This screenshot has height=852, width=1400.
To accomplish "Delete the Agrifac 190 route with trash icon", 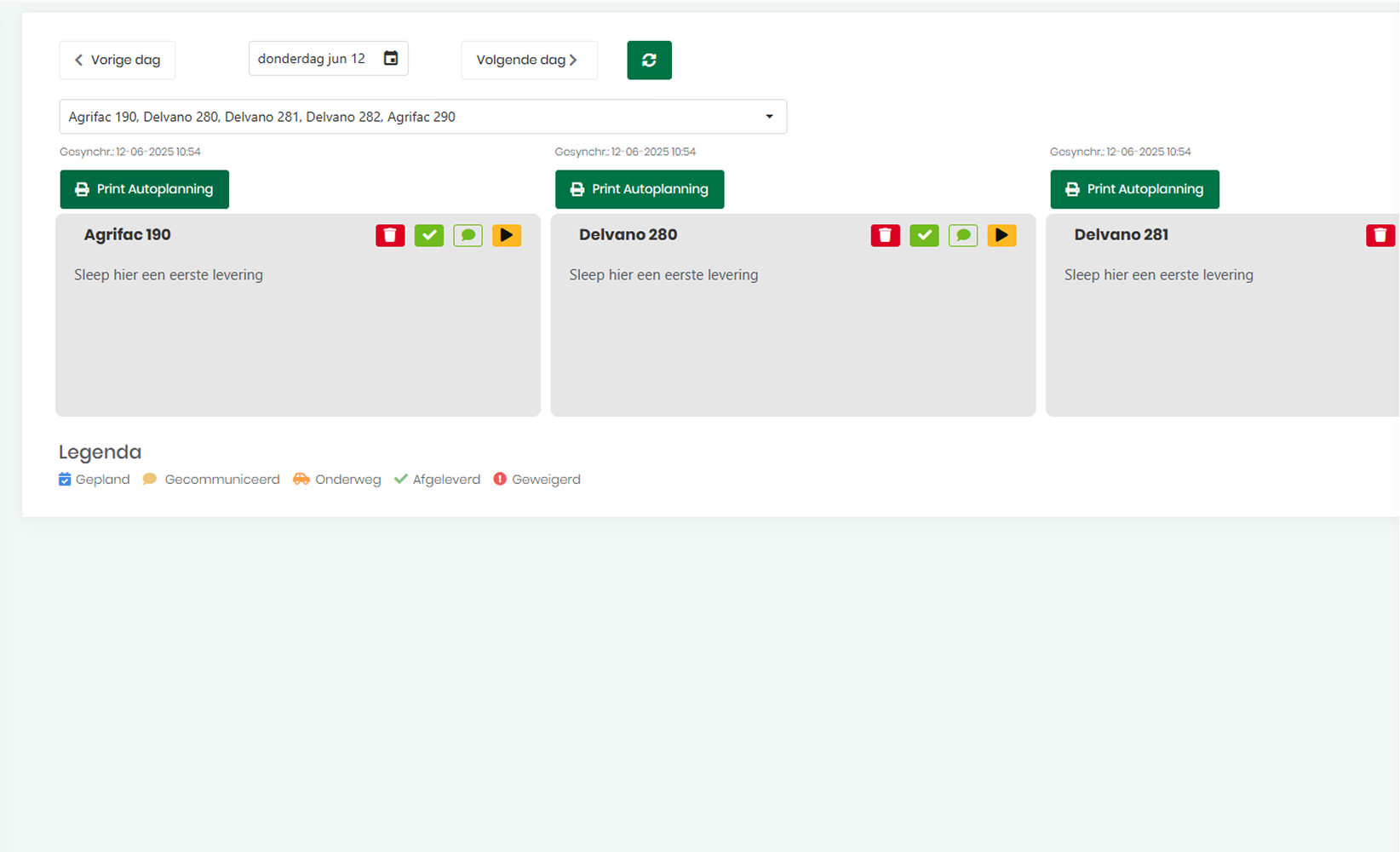I will (x=390, y=235).
